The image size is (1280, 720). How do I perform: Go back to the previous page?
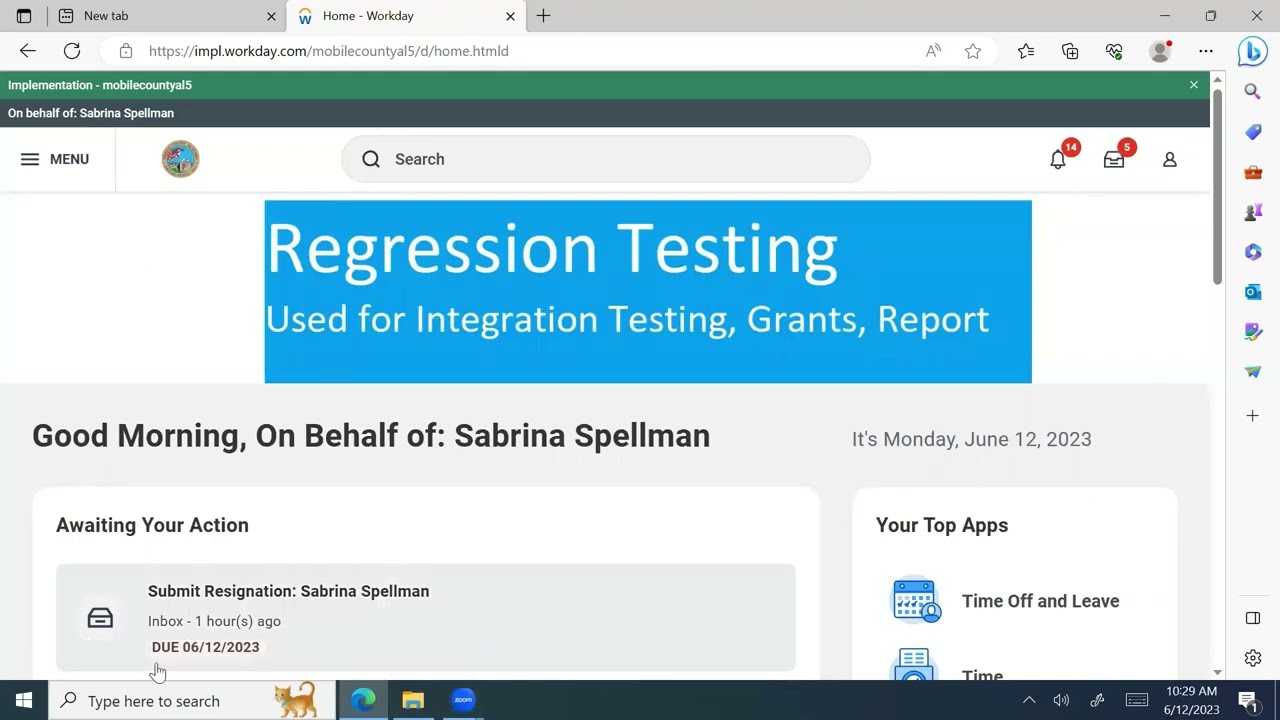[28, 51]
